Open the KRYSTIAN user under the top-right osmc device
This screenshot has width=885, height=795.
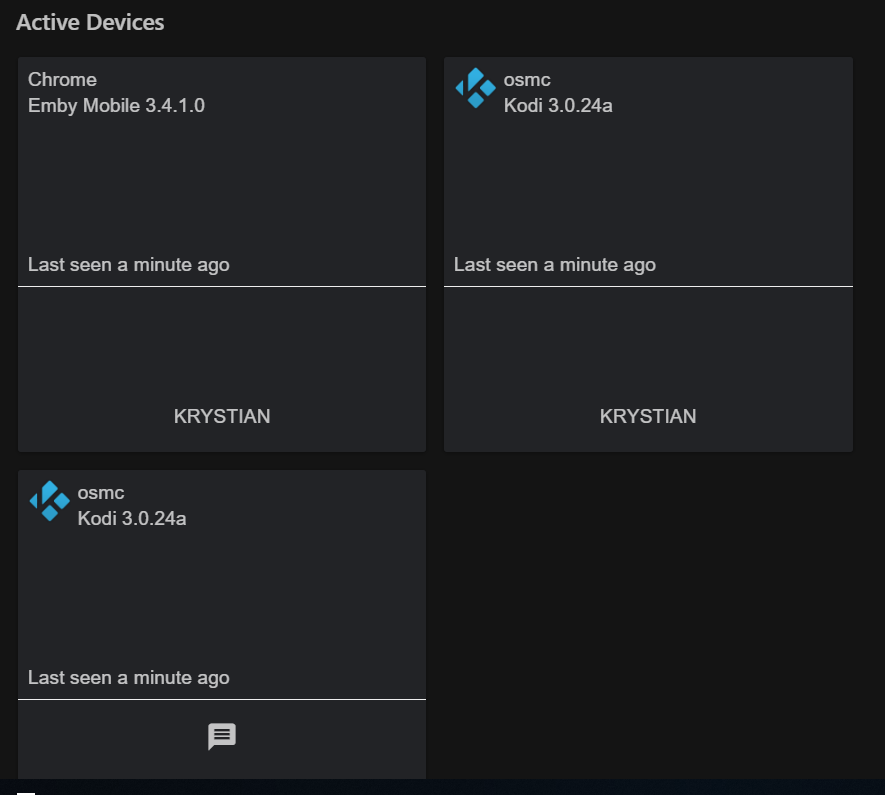(x=648, y=416)
